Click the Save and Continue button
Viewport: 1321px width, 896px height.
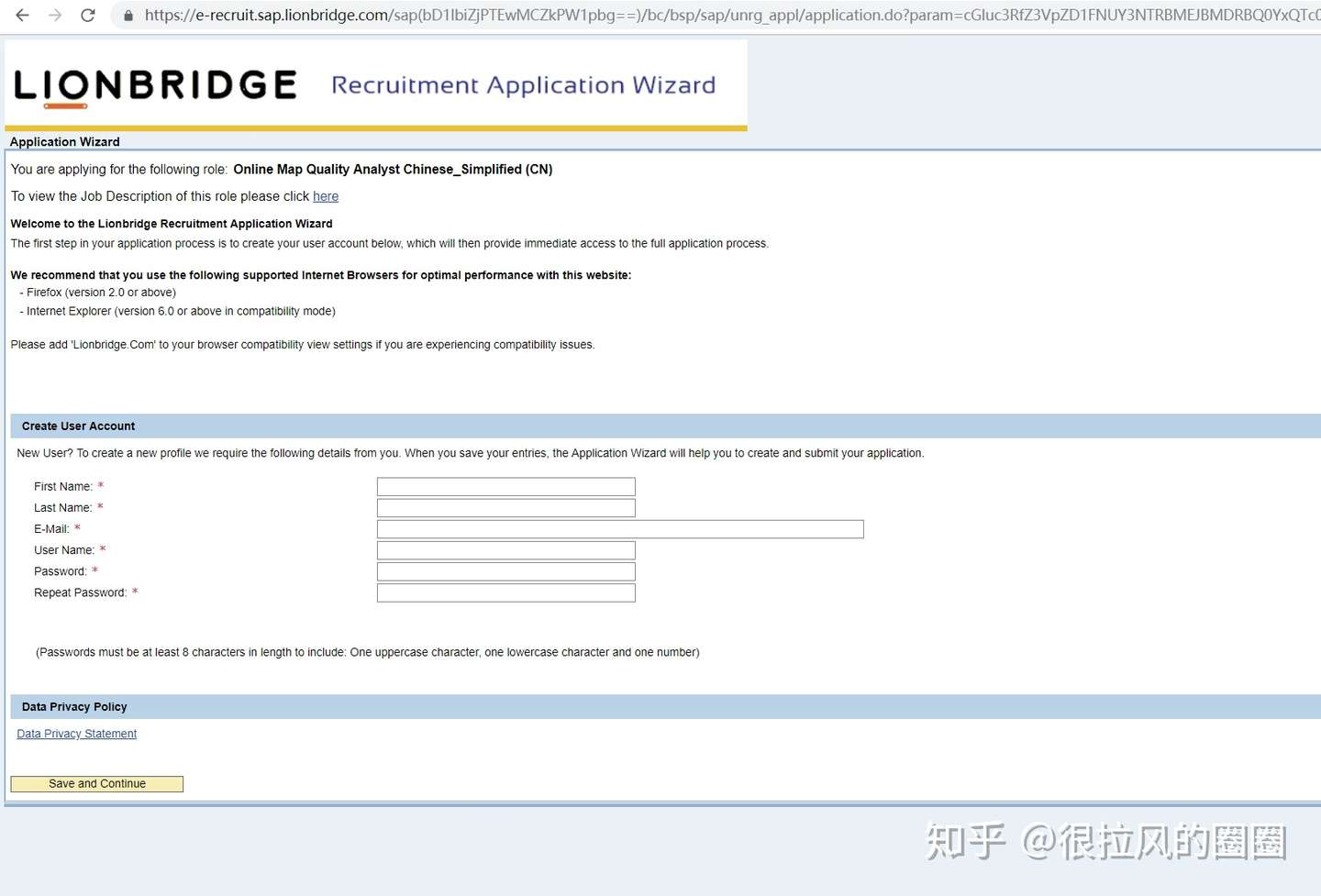[97, 784]
